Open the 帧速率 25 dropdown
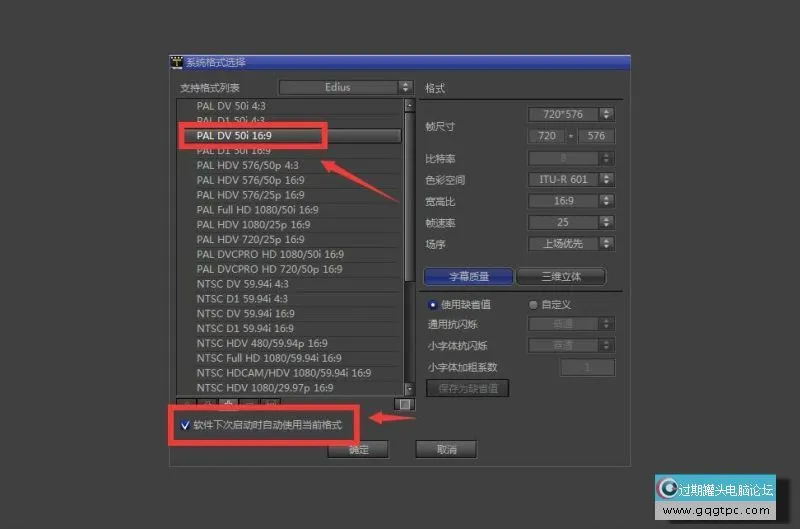Screen dimensions: 800x529 tap(570, 222)
